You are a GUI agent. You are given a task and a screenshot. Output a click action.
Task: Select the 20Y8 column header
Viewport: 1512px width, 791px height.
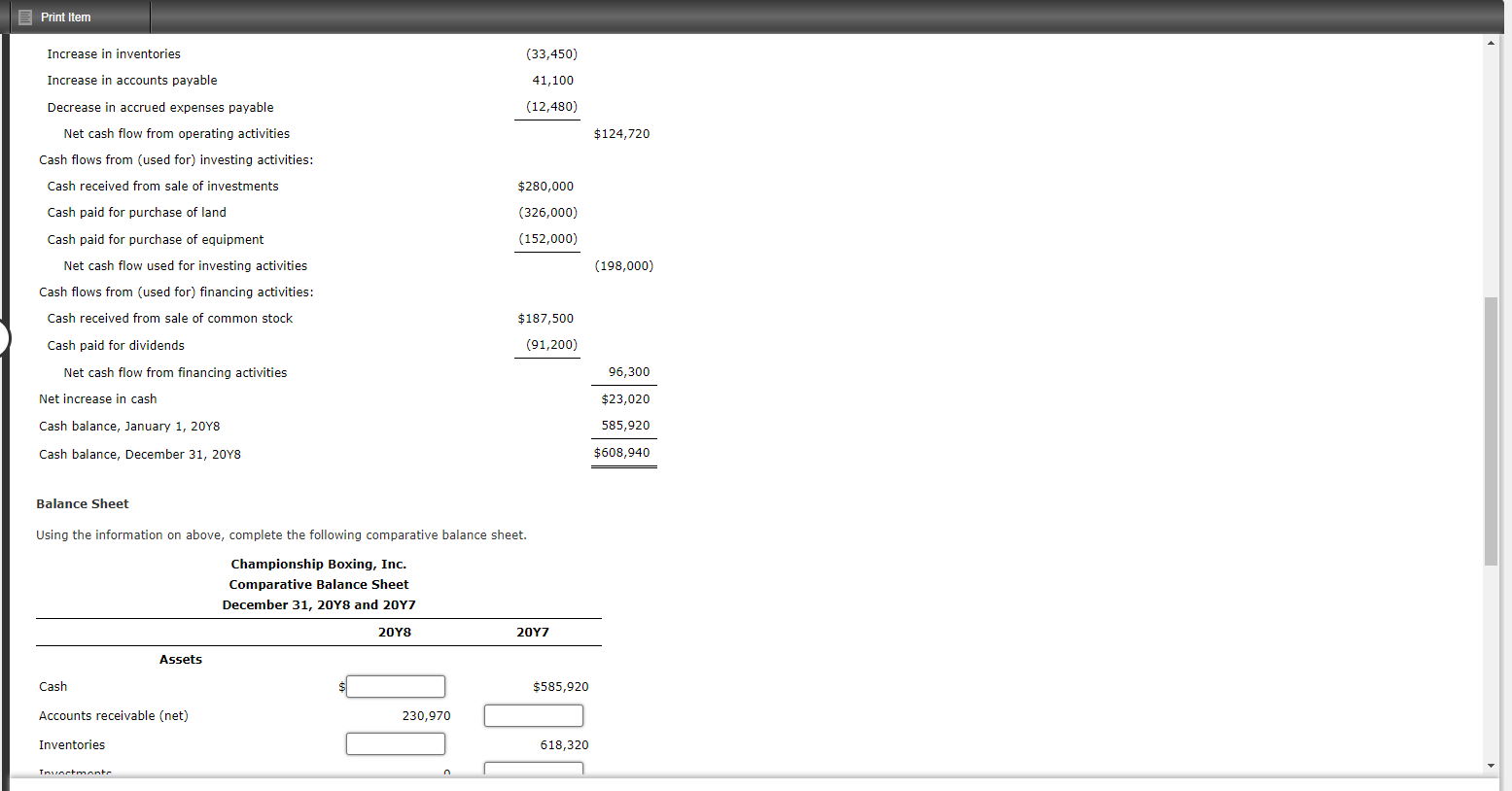pyautogui.click(x=395, y=633)
